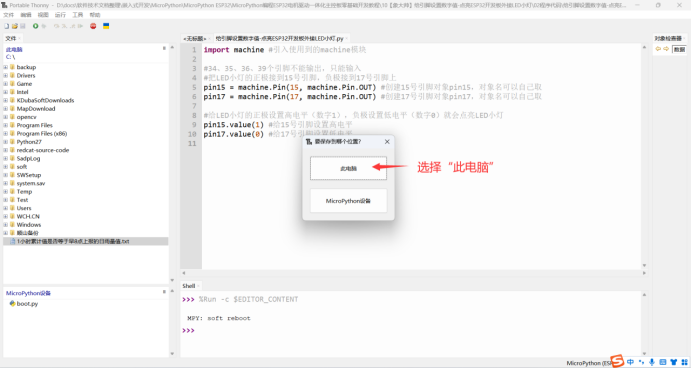Expand the opencv folder
Image resolution: width=692 pixels, height=368 pixels.
coord(6,117)
